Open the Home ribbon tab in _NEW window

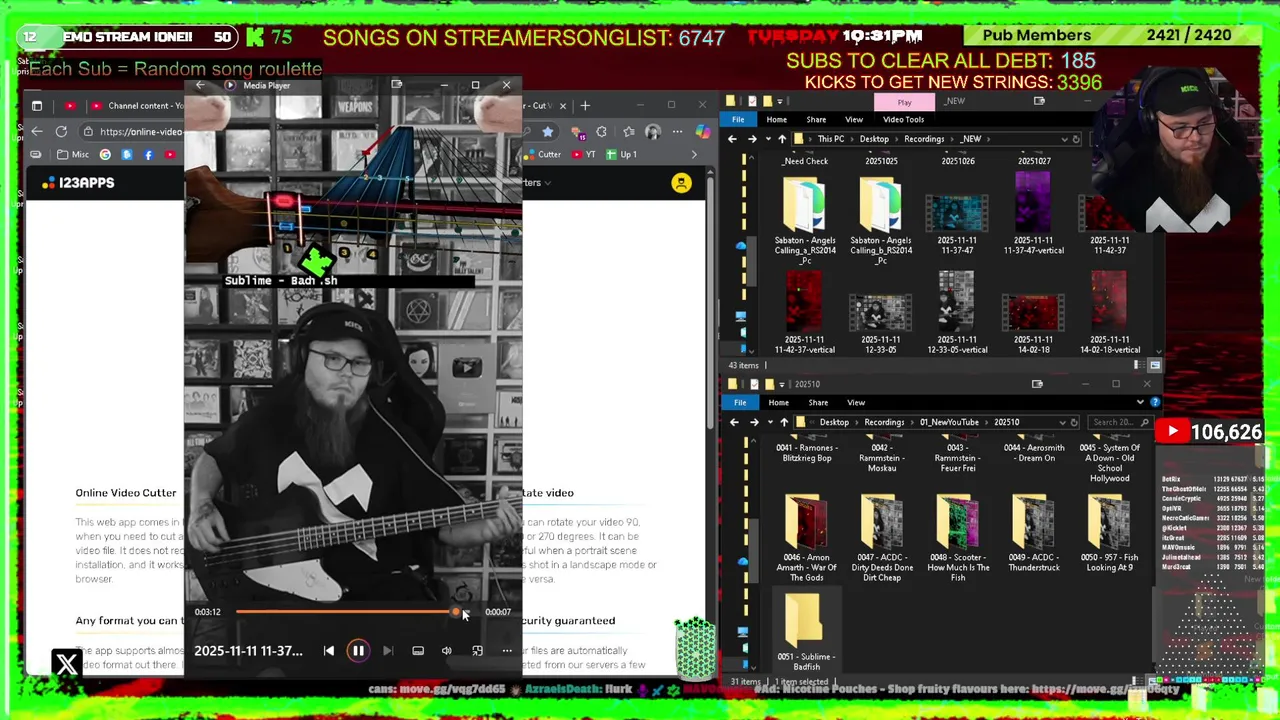777,119
